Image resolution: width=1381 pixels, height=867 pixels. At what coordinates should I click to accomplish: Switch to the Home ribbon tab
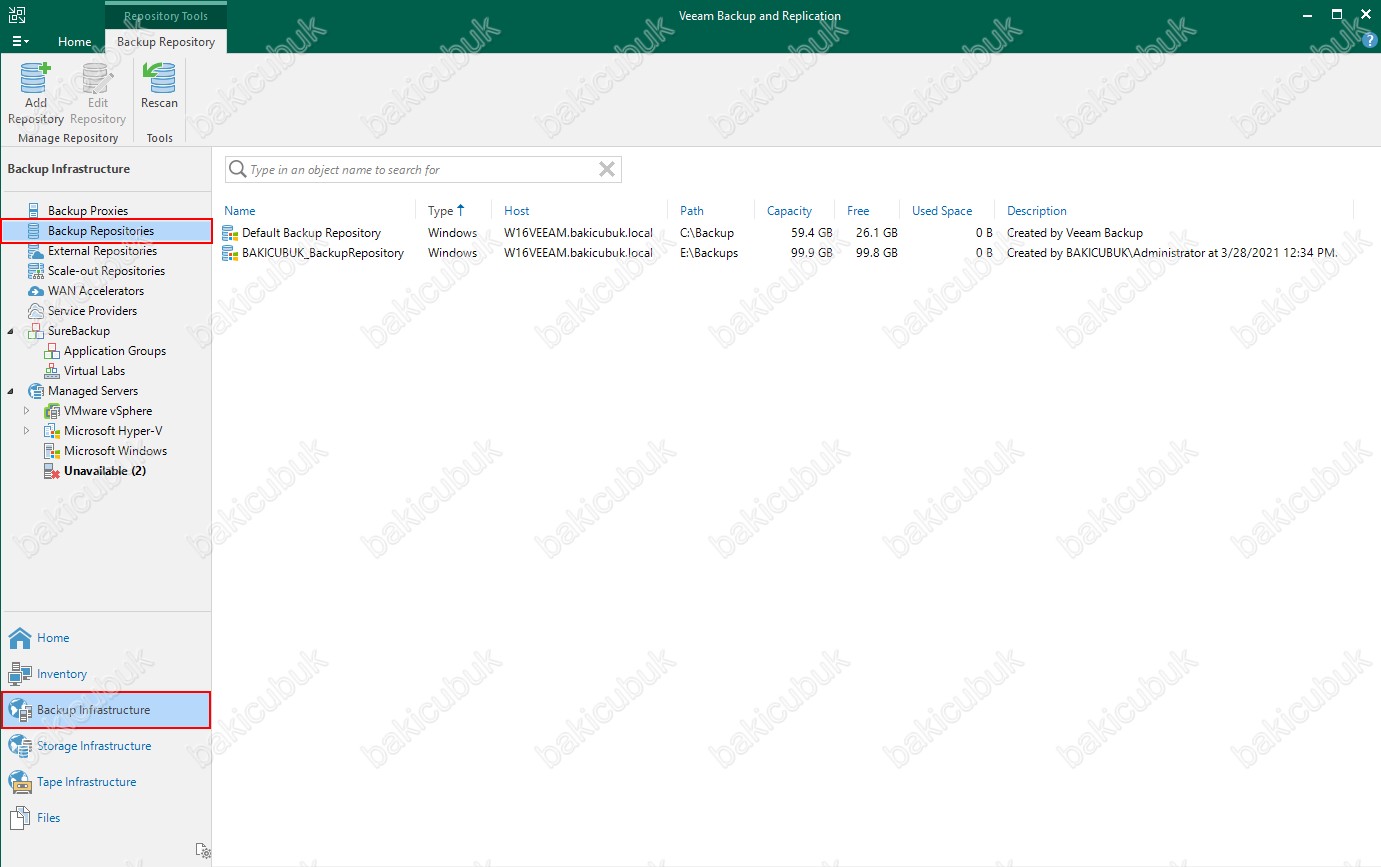(x=75, y=42)
